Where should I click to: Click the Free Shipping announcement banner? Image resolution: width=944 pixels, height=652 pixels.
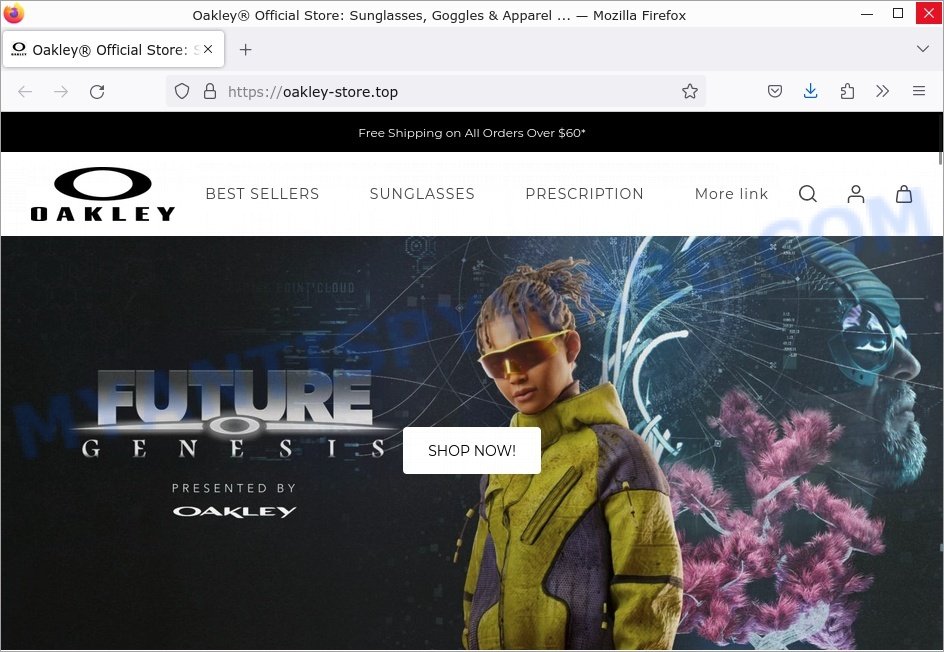click(472, 132)
